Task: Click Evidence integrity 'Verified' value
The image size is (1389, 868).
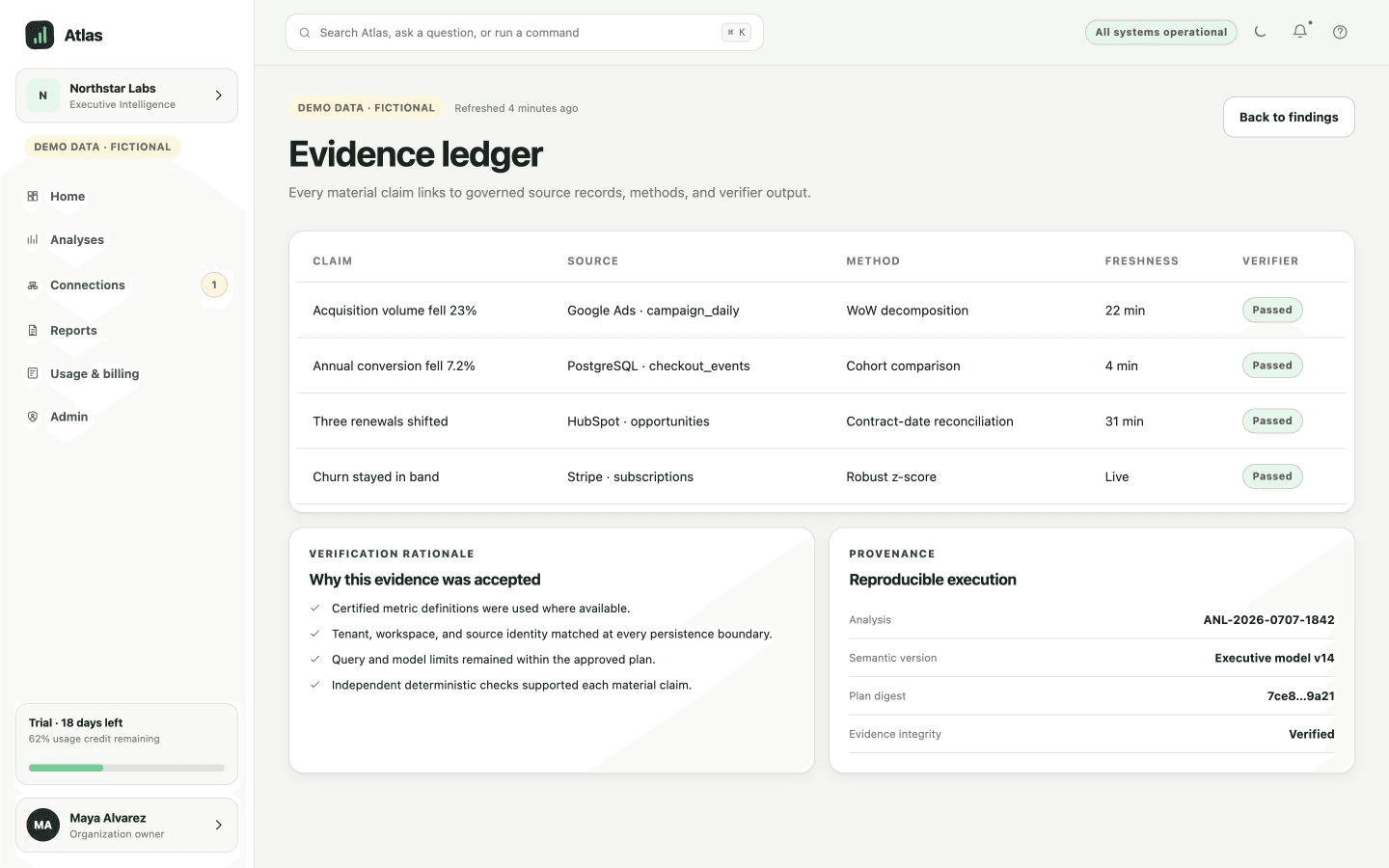Action: (x=1312, y=734)
